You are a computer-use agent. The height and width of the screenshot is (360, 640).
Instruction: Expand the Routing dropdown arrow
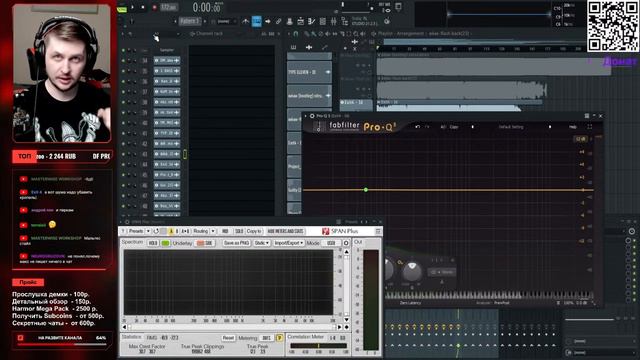pyautogui.click(x=213, y=231)
